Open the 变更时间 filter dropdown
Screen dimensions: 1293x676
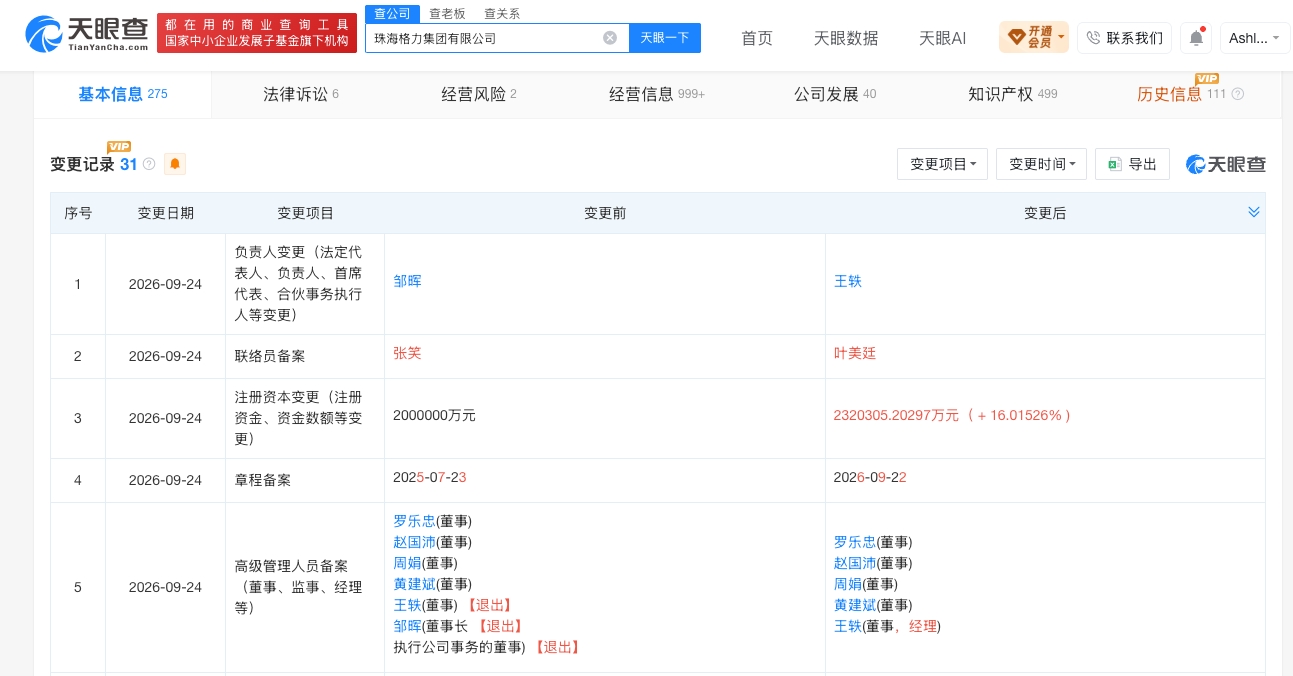1041,164
